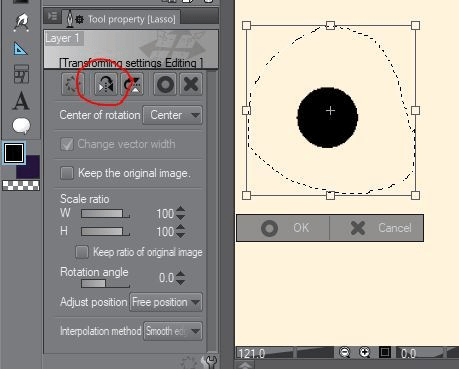The height and width of the screenshot is (369, 459).
Task: Click the top-center transform handle
Action: tap(330, 25)
